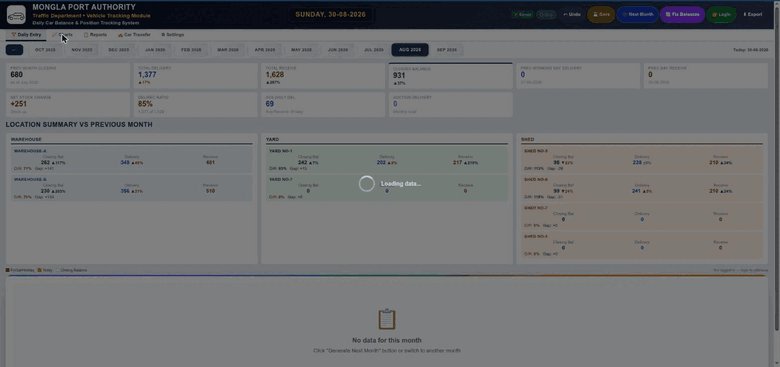The height and width of the screenshot is (367, 780).
Task: Click the YARD NO-7 summary row
Action: (387, 188)
